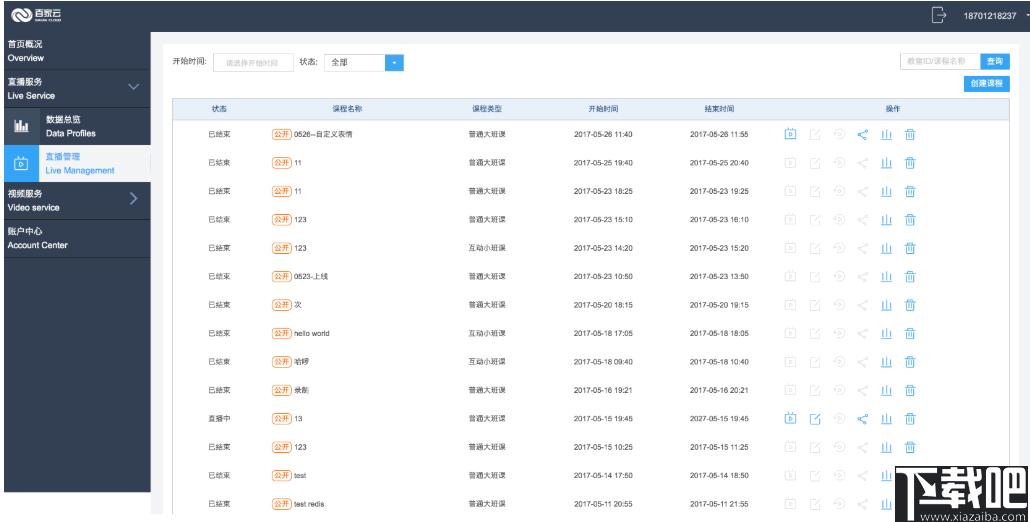The width and height of the screenshot is (1030, 522).
Task: Edit the live course 13
Action: [815, 419]
